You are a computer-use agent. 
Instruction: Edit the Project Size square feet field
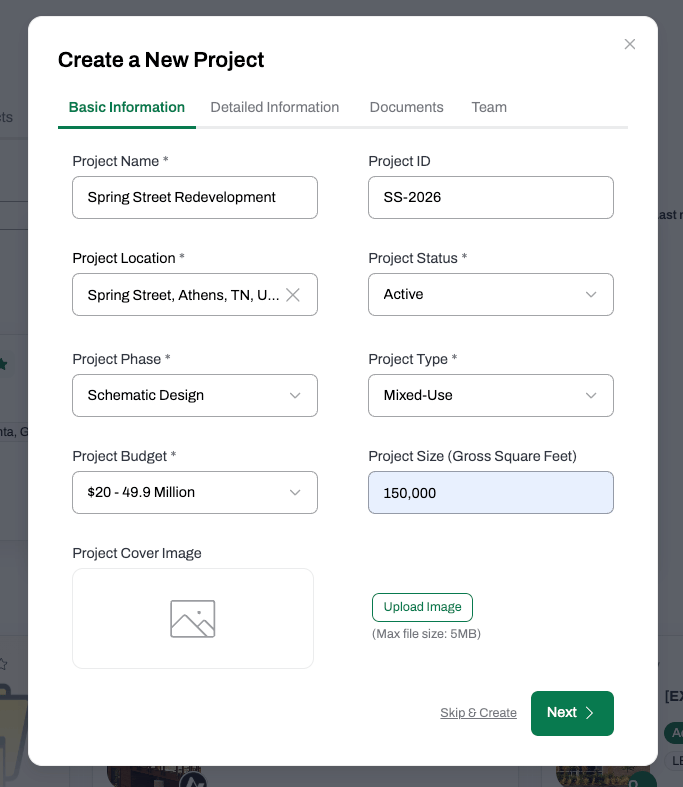[x=491, y=492]
